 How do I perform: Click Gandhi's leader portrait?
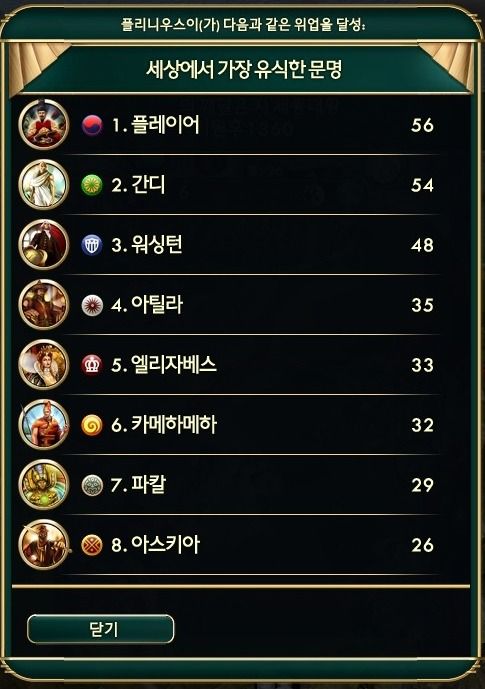(x=43, y=184)
